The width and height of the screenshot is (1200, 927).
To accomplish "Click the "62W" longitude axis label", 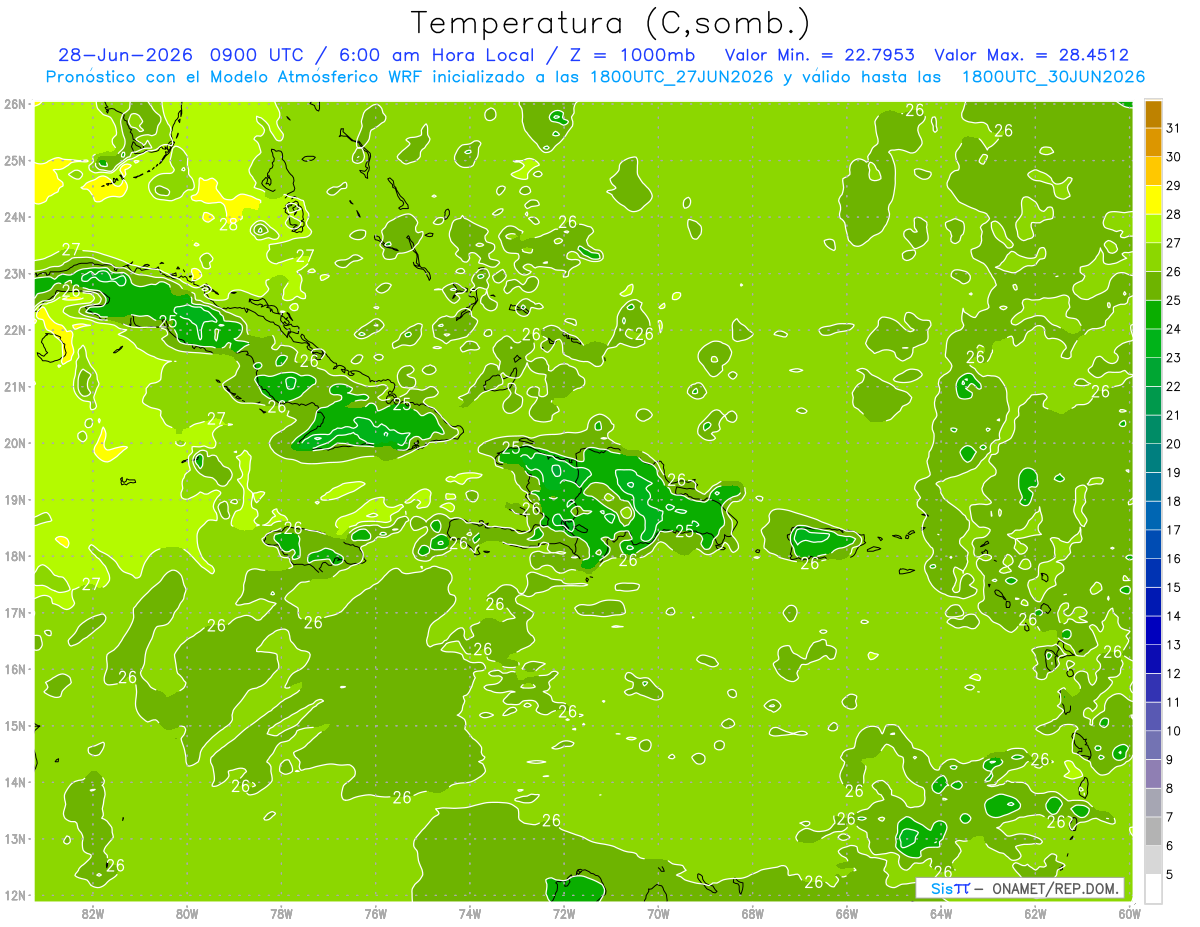I will (x=1035, y=913).
